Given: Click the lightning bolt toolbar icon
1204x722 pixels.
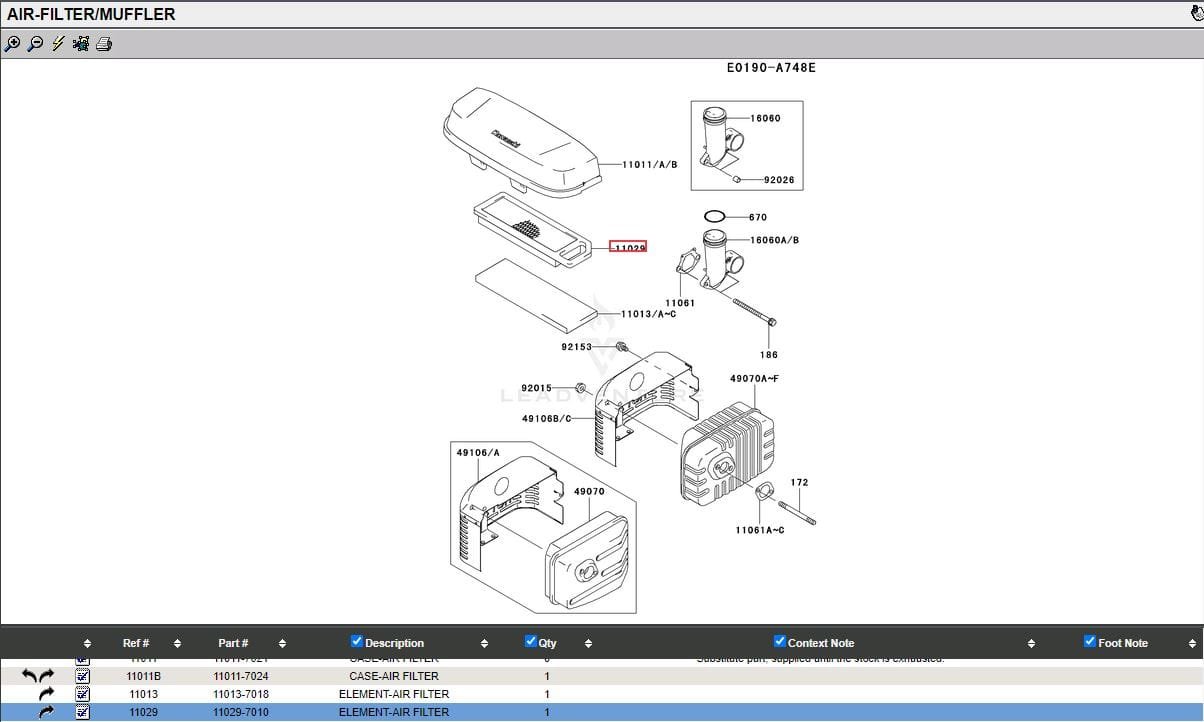Looking at the screenshot, I should pos(58,44).
